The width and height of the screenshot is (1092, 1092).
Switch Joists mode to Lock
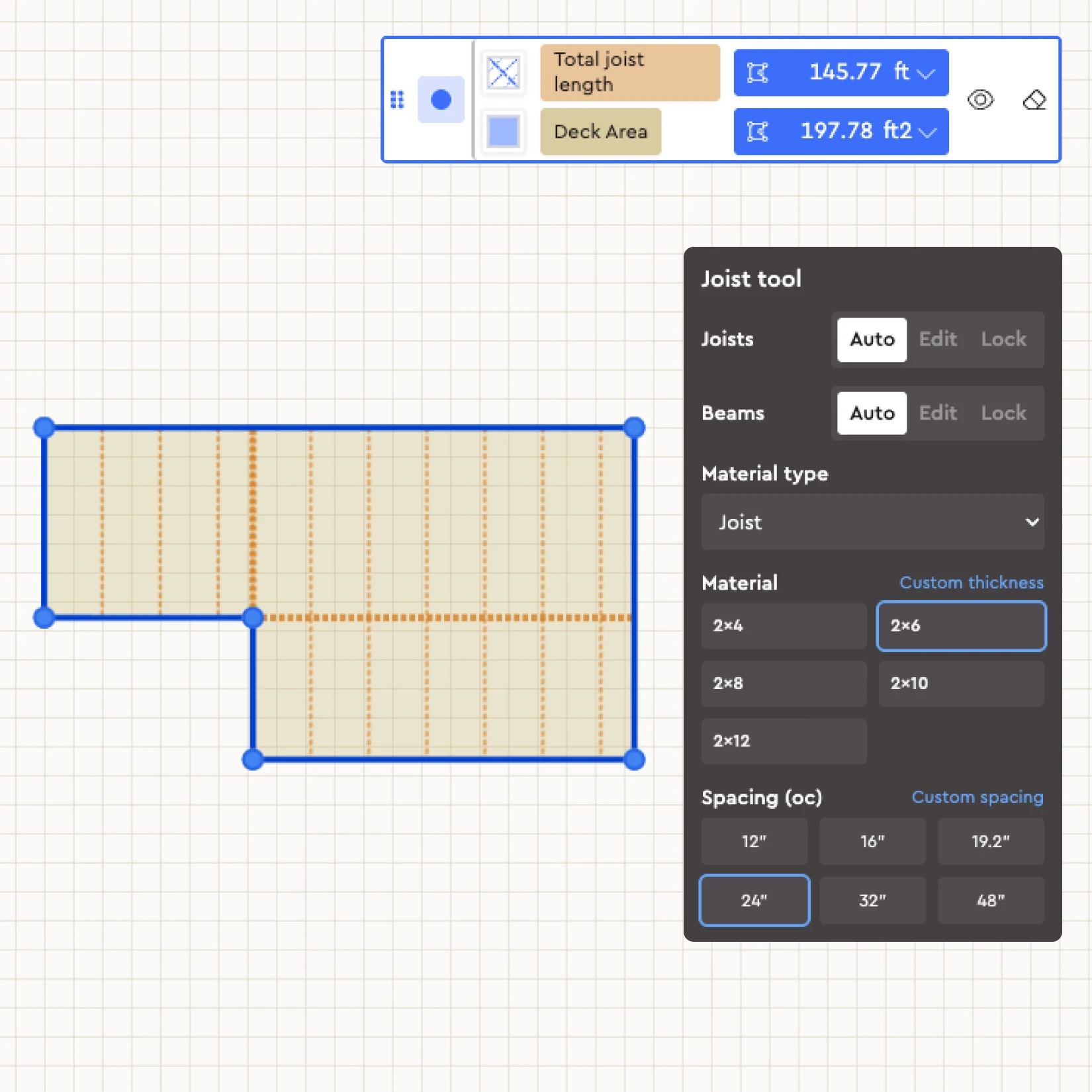1003,340
